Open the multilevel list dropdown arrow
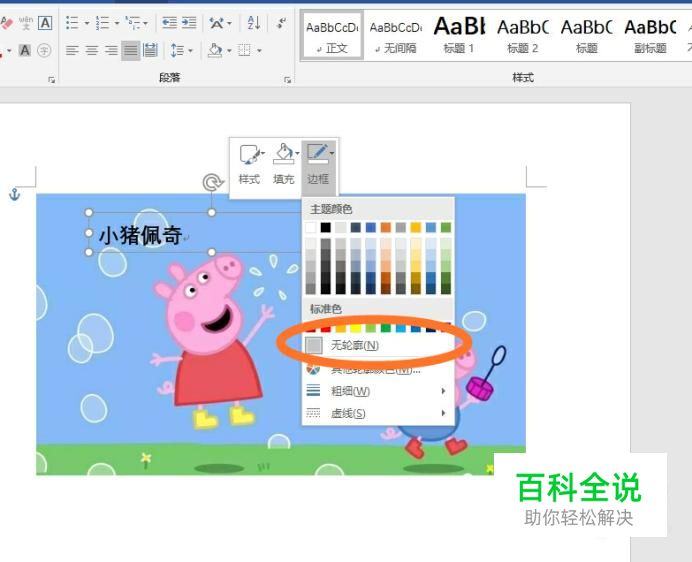The image size is (692, 562). pos(146,23)
